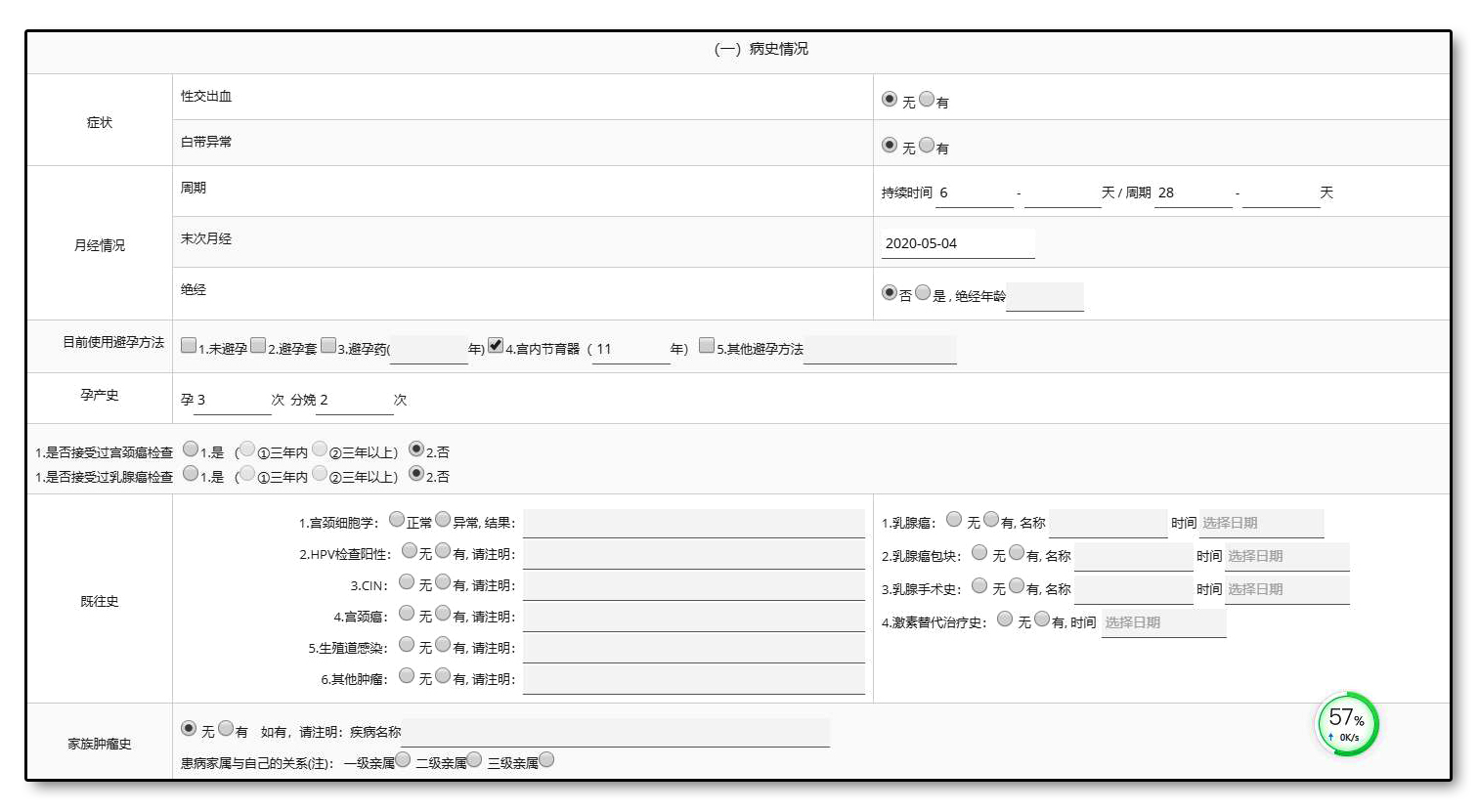
Task: Open 激素替代治疗史 时间 date picker
Action: click(x=1163, y=622)
